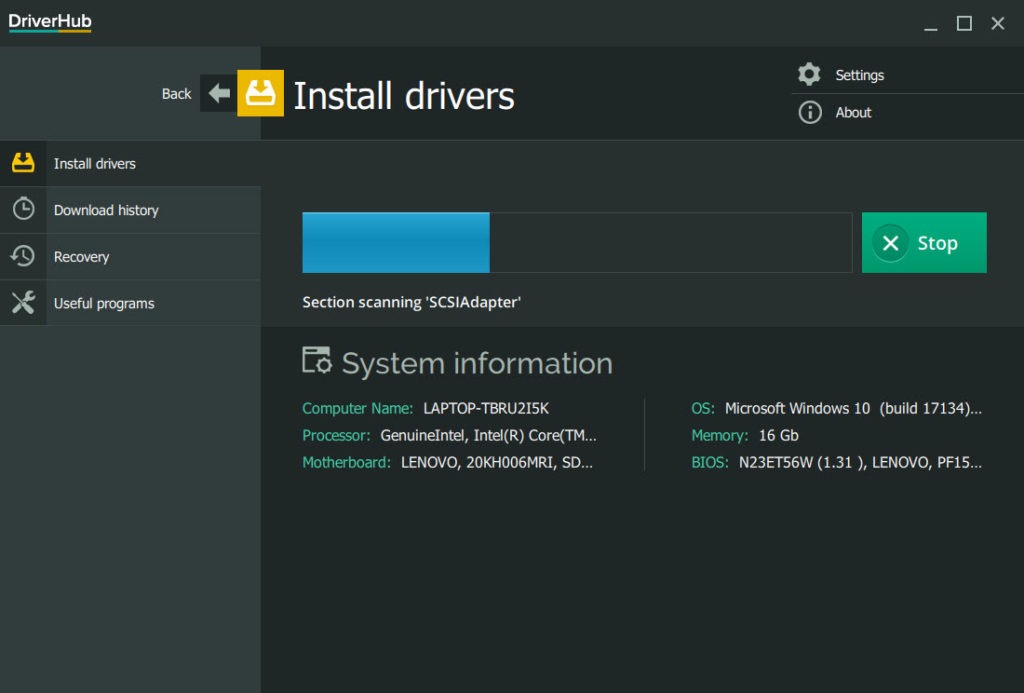This screenshot has height=693, width=1024.
Task: Click computer name LAPTOP-TBRU2I5K
Action: click(486, 408)
